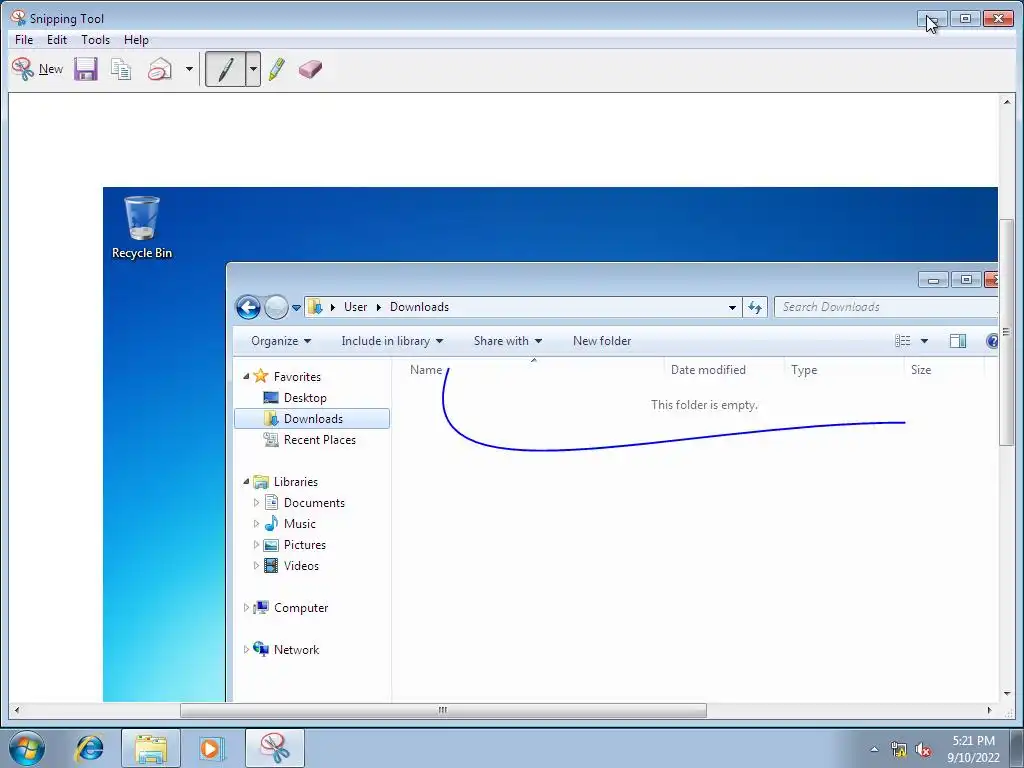Open the File menu
The height and width of the screenshot is (768, 1024).
24,40
